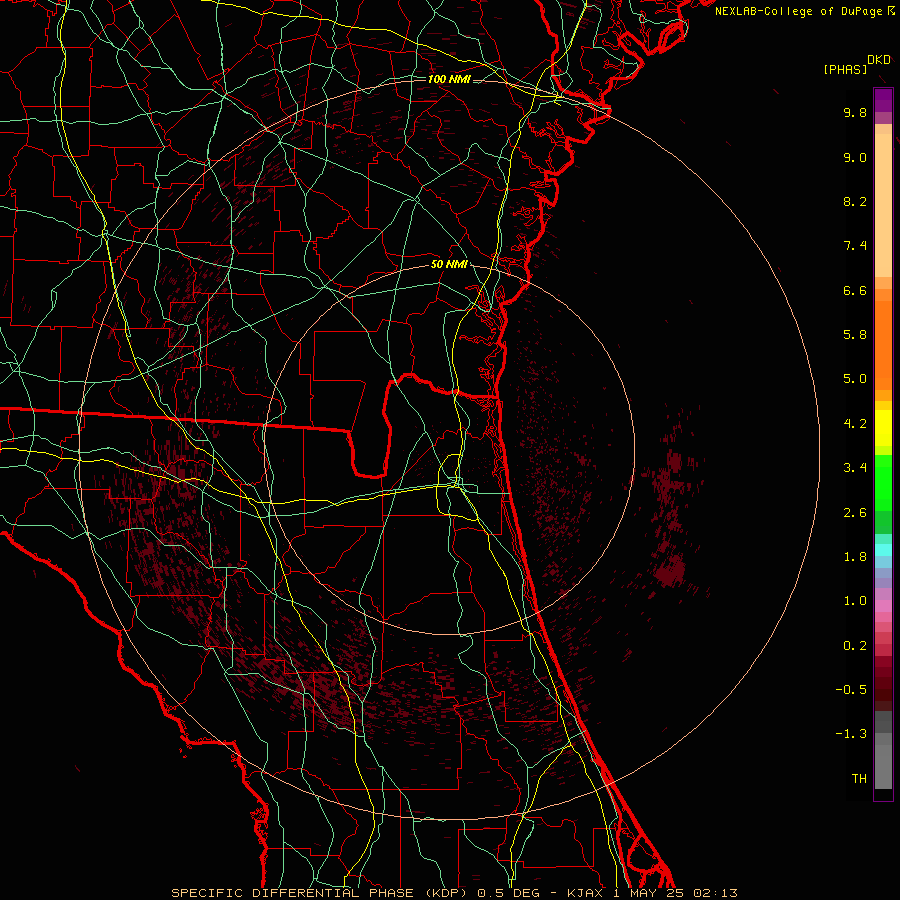Click the 0.5 DEG elevation text

coord(509,893)
